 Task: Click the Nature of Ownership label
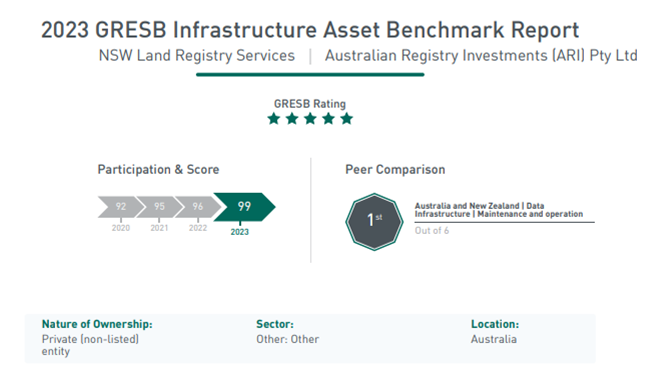[x=97, y=324]
